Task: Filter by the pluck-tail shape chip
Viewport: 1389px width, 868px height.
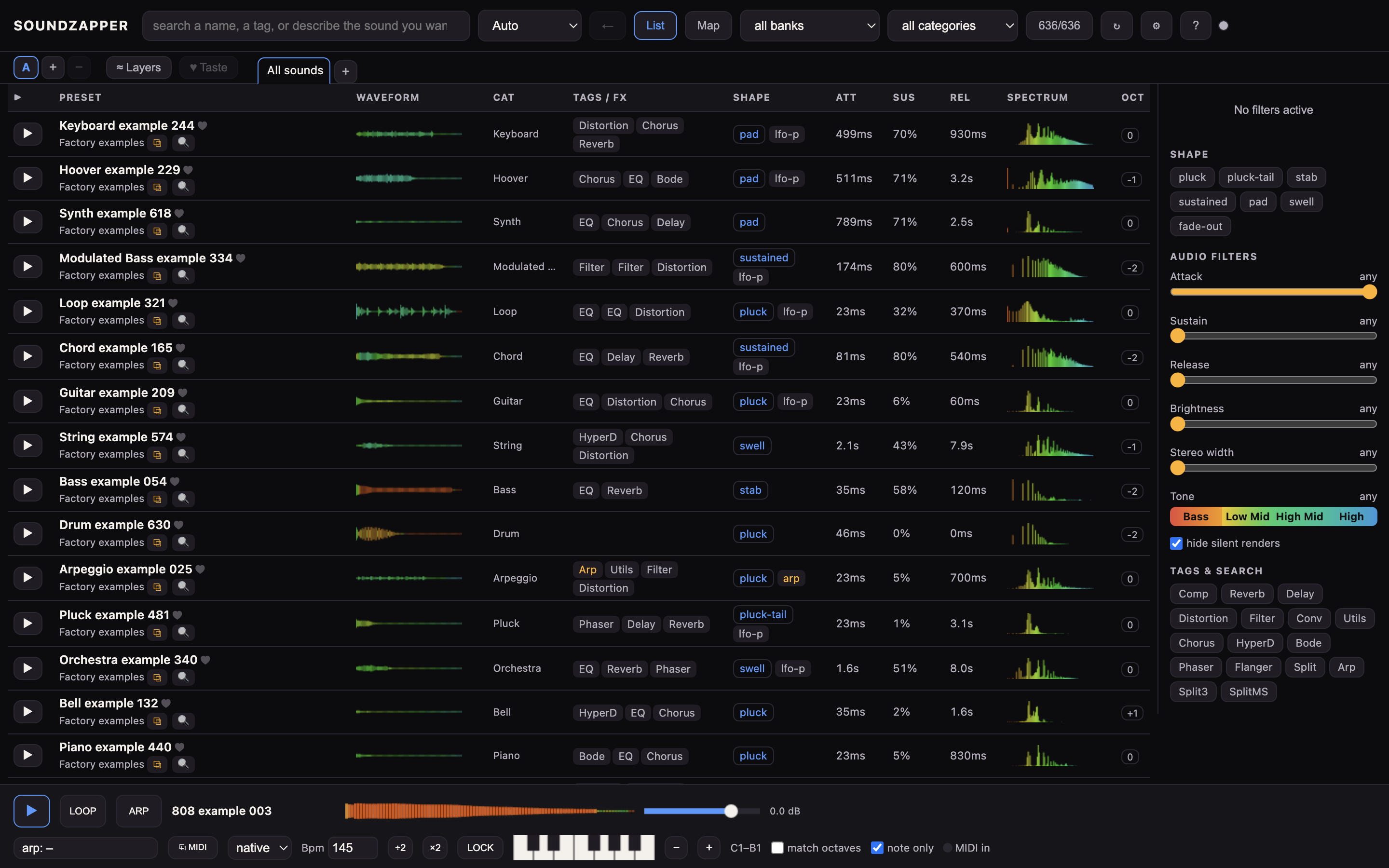Action: click(x=1250, y=177)
